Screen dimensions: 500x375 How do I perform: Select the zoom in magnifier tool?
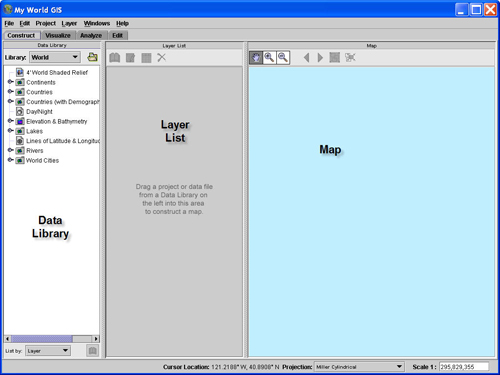[269, 57]
